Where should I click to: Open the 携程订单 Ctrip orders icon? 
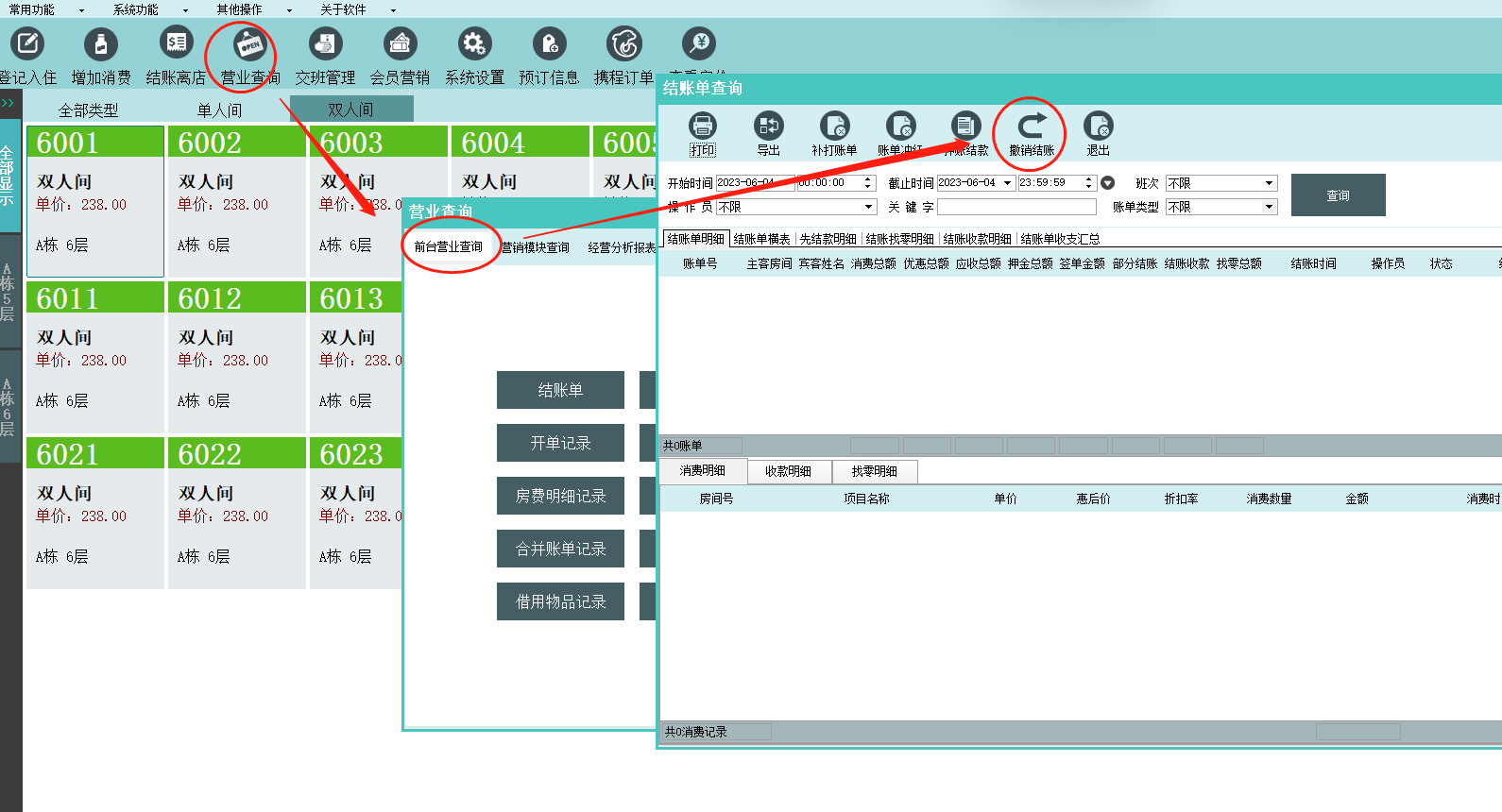(624, 44)
